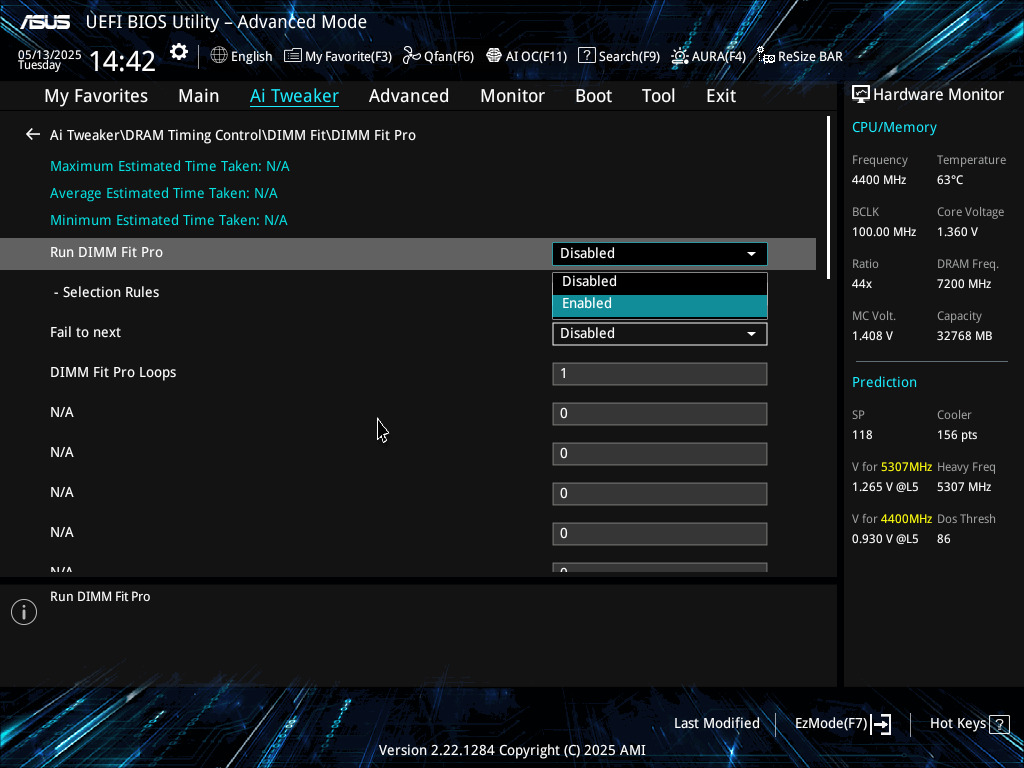Open the My Favorites tab
This screenshot has height=768, width=1024.
[x=96, y=96]
